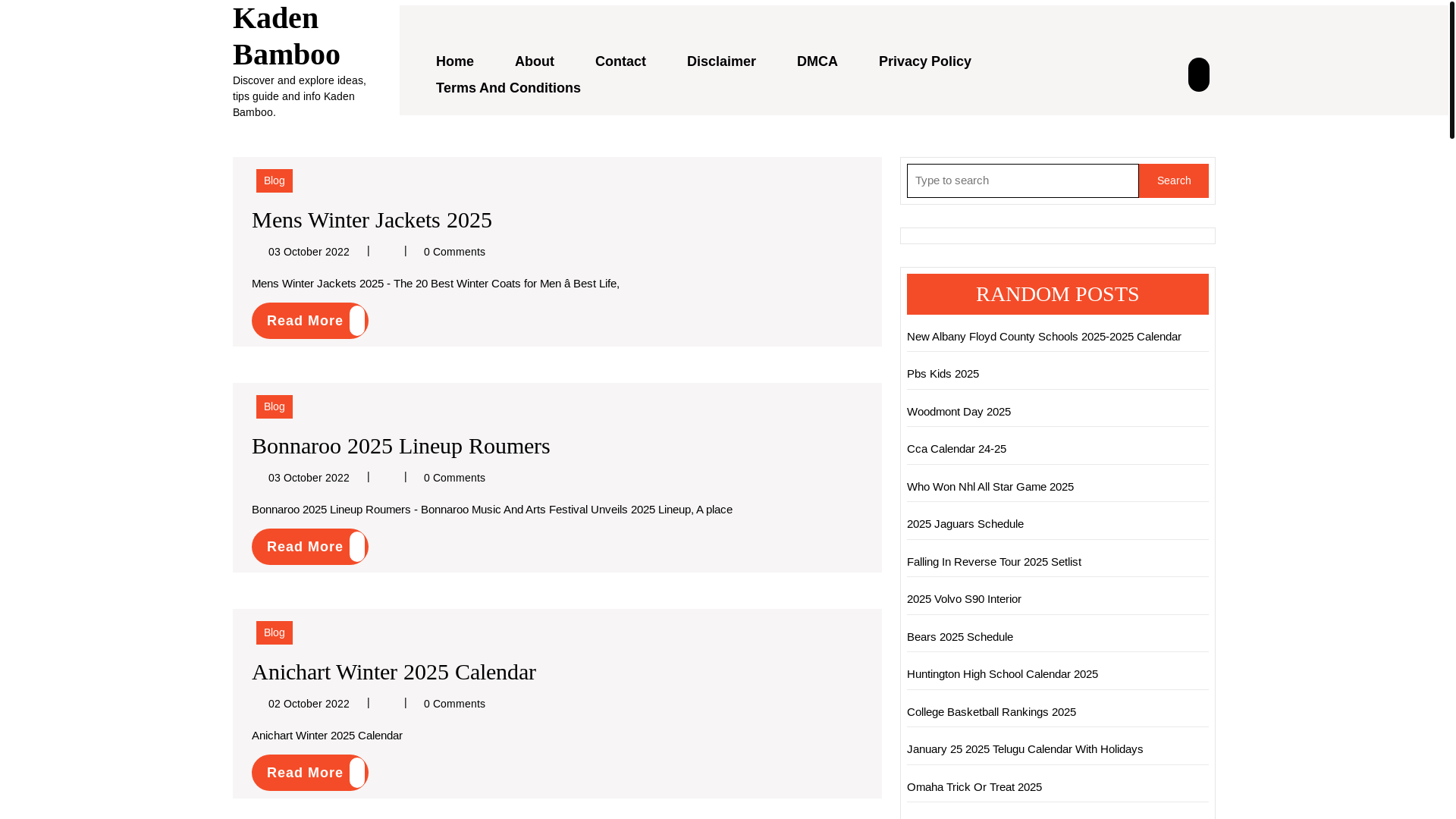This screenshot has width=1456, height=819.
Task: Open the Contact page
Action: pyautogui.click(x=620, y=61)
